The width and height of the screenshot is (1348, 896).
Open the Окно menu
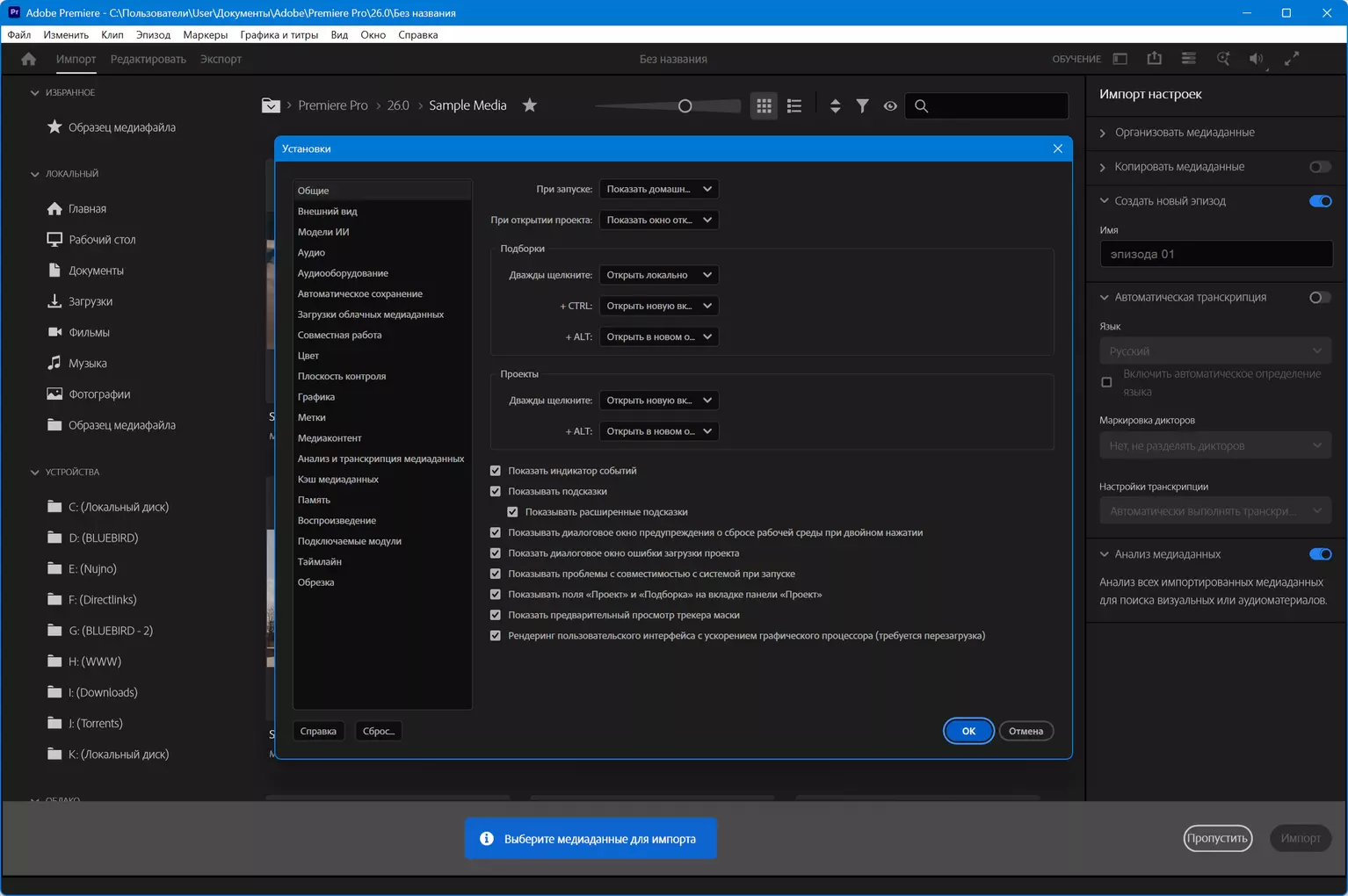click(373, 35)
